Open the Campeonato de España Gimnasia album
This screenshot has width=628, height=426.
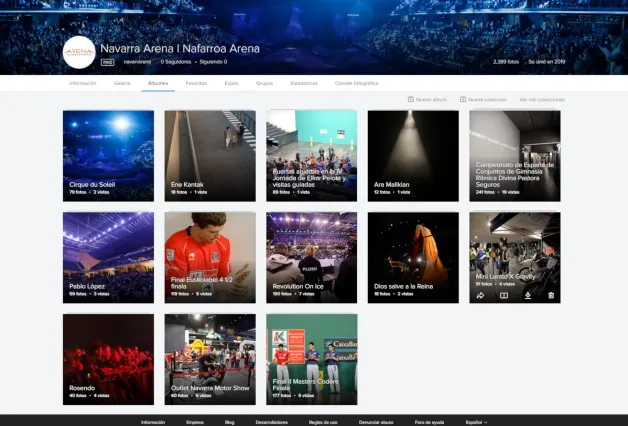click(515, 156)
